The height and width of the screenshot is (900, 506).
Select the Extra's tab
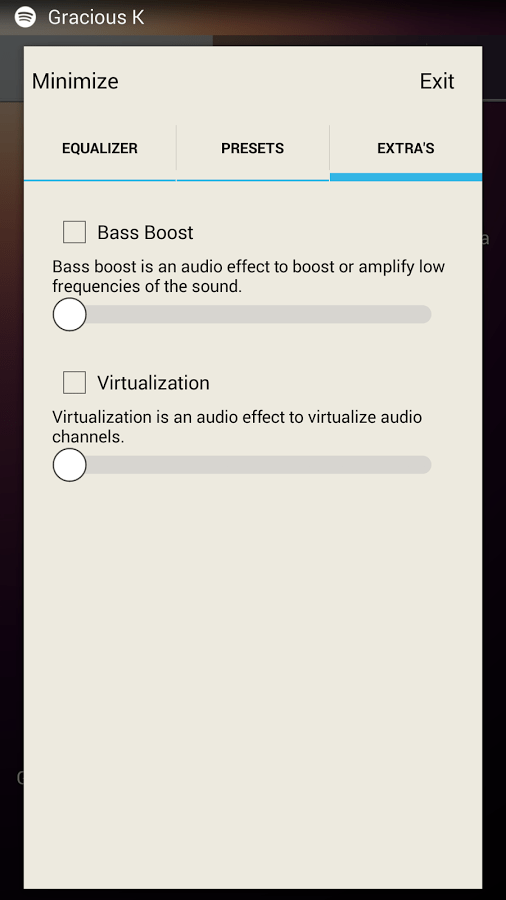pos(406,149)
